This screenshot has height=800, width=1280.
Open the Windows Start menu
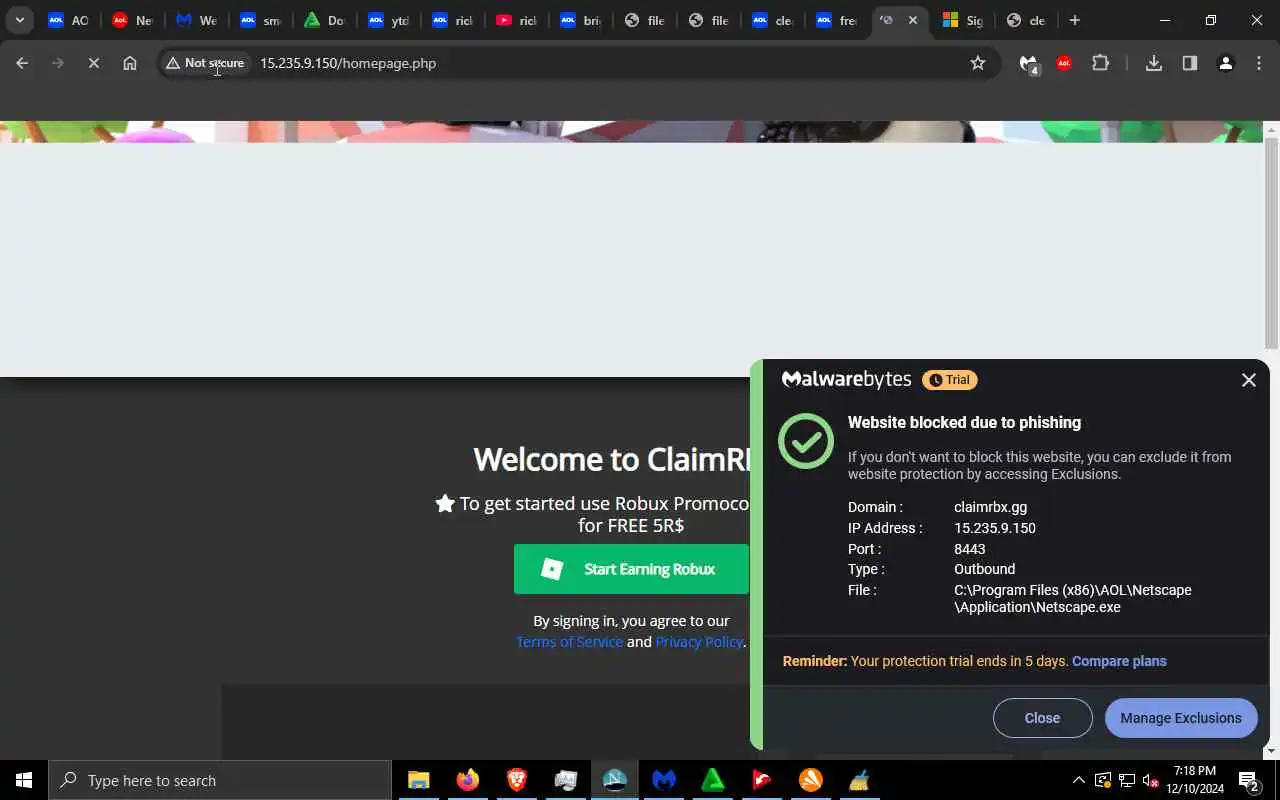point(24,780)
